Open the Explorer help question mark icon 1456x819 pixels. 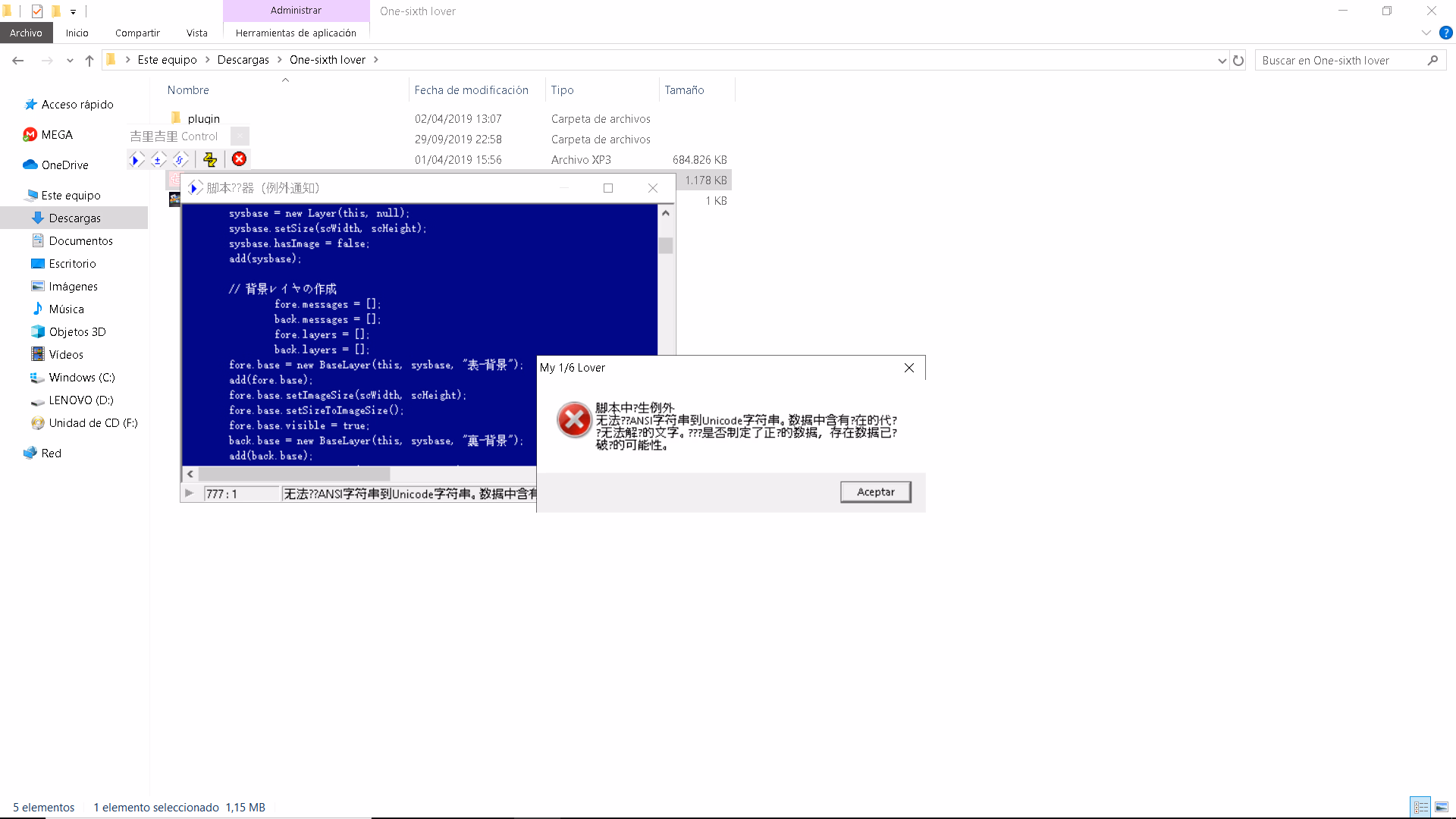(x=1445, y=33)
